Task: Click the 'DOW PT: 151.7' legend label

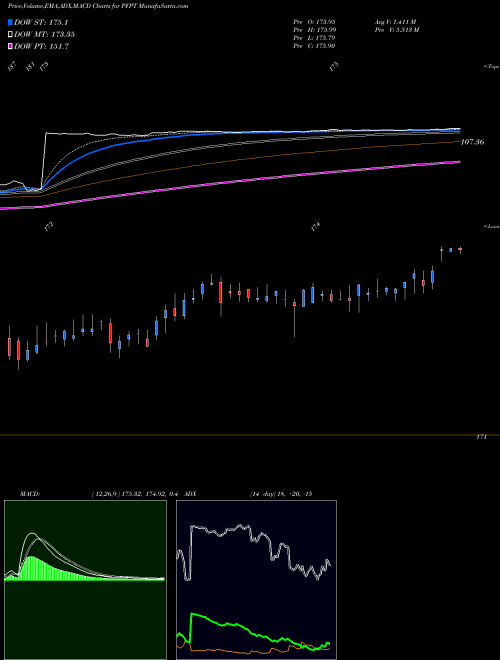Action: coord(41,46)
